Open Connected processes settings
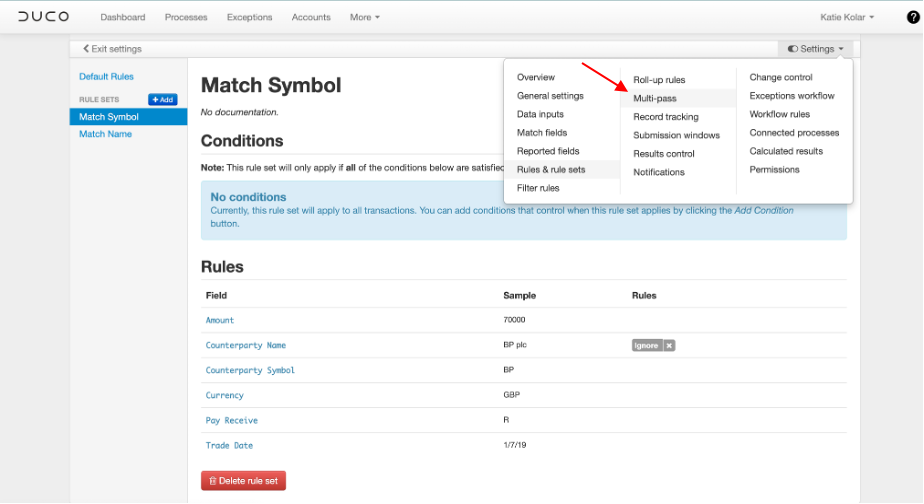924x504 pixels. tap(794, 133)
